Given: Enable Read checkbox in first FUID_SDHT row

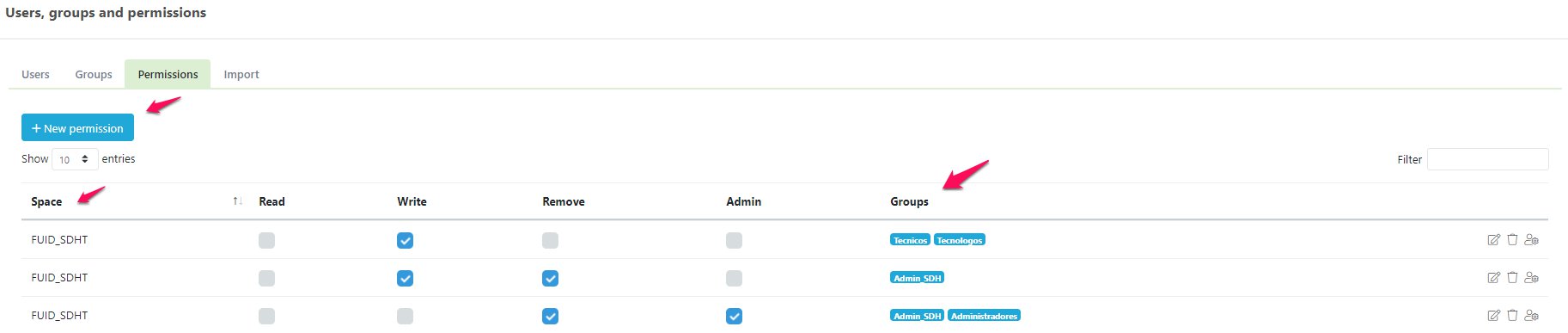Looking at the screenshot, I should tap(266, 241).
